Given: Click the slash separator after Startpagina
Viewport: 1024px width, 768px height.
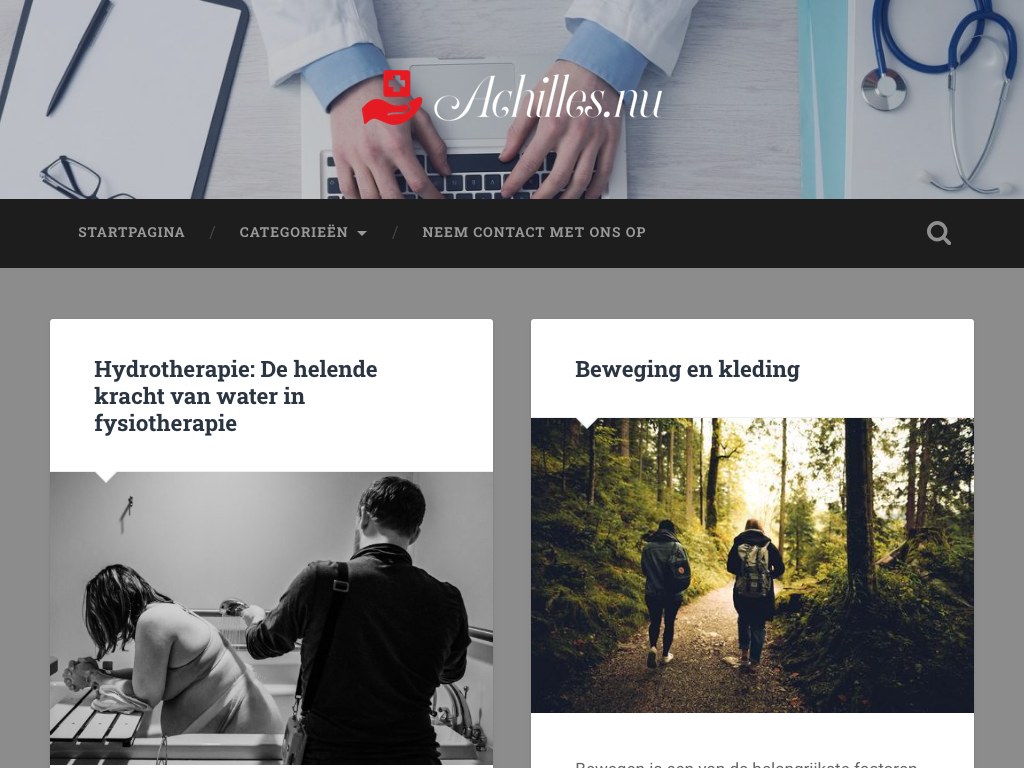Looking at the screenshot, I should (212, 232).
